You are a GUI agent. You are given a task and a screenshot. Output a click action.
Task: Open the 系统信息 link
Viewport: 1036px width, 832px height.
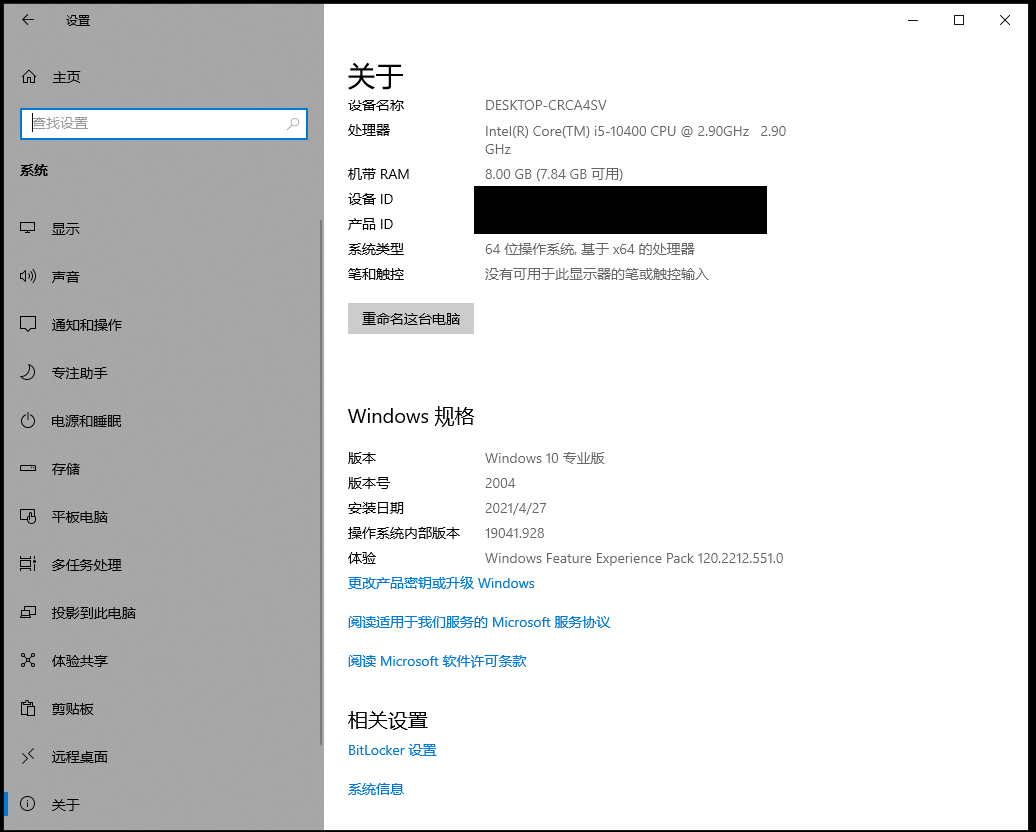375,790
